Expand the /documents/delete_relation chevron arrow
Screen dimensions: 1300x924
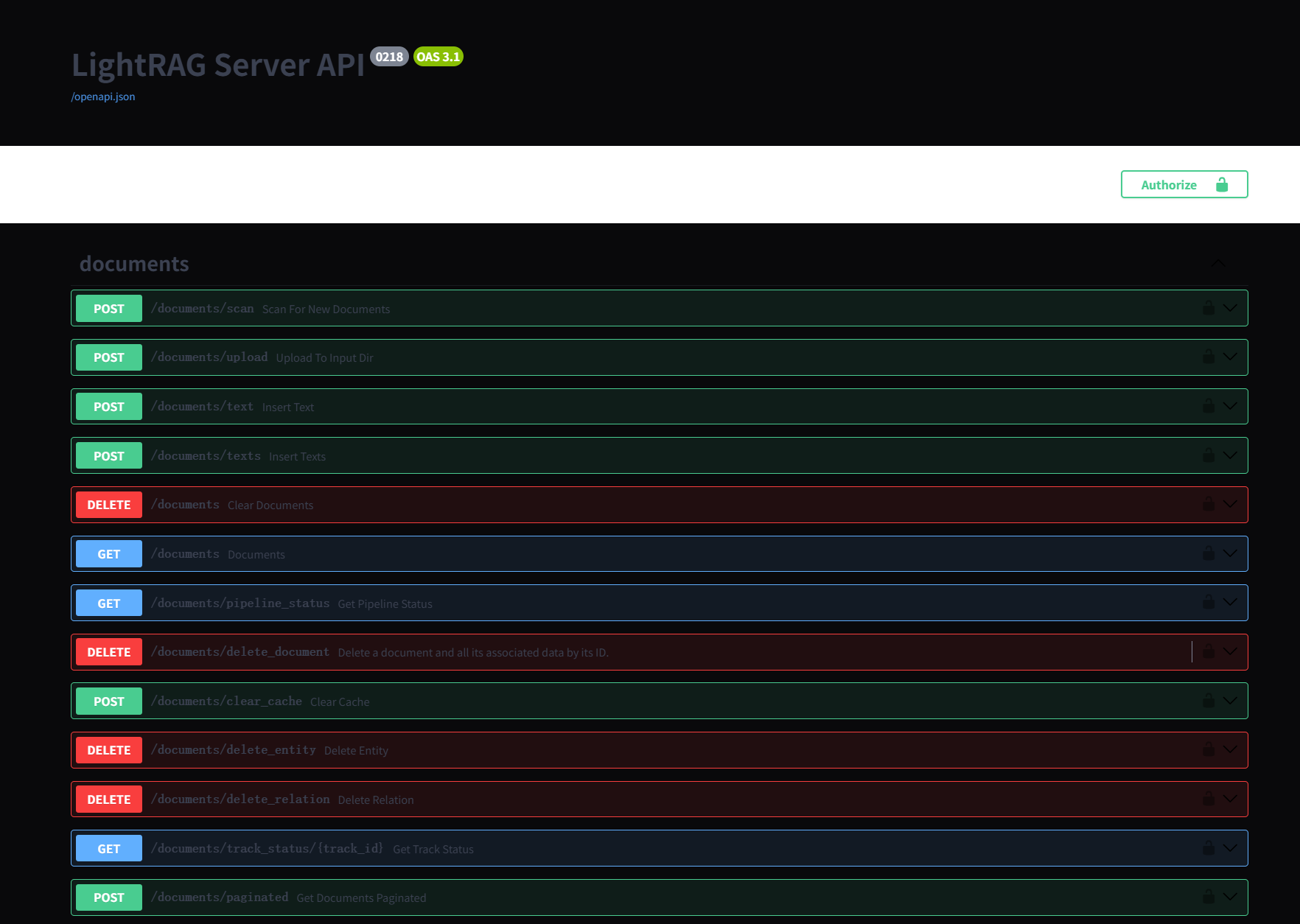[x=1230, y=799]
